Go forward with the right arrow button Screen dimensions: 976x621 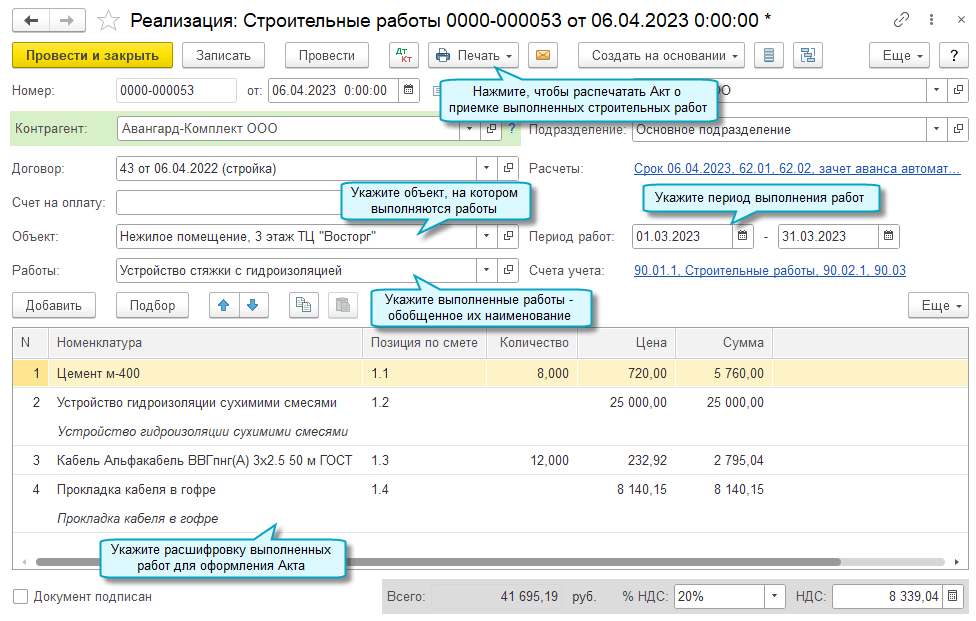[x=67, y=21]
